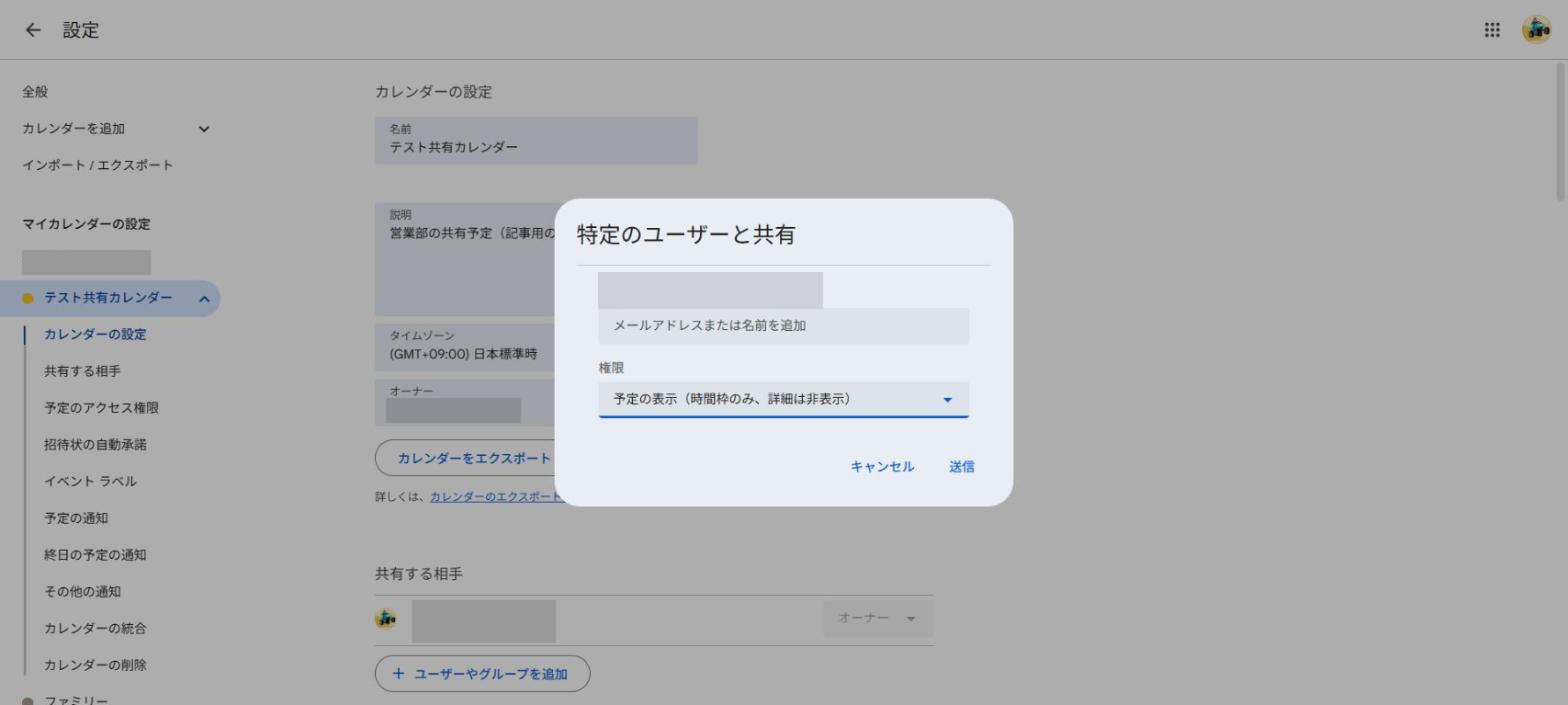Click the page vertical scrollbar
Image resolution: width=1568 pixels, height=705 pixels.
click(1561, 130)
